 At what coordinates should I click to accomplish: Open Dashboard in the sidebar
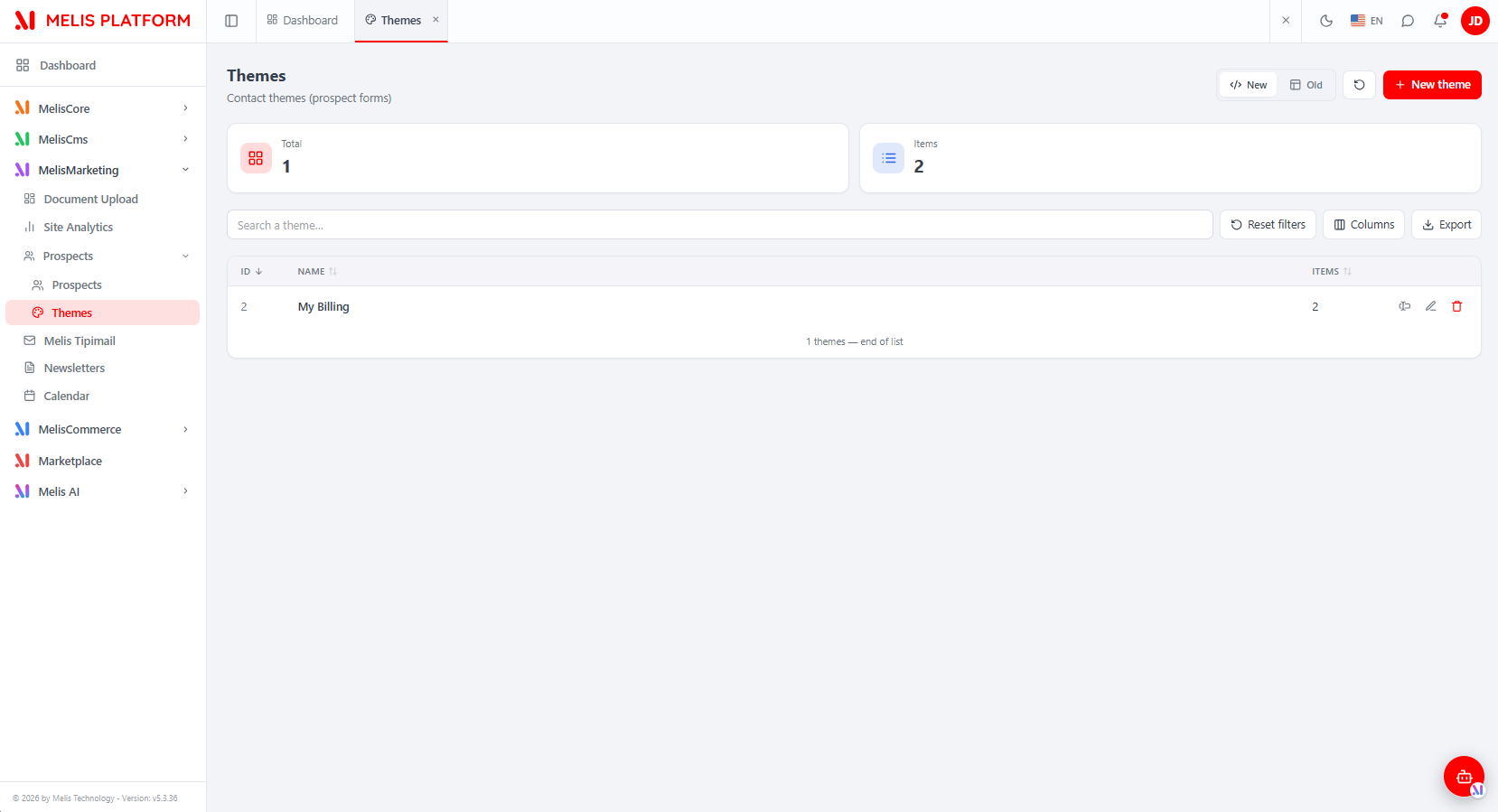tap(102, 65)
